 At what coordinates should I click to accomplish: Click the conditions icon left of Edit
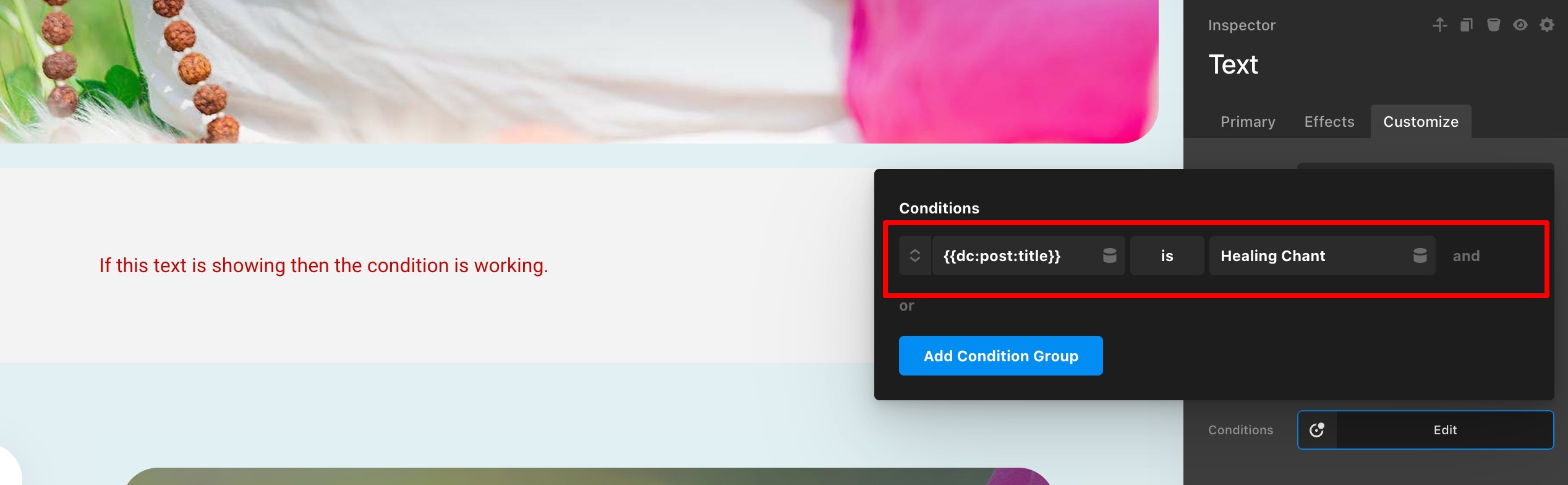coord(1317,430)
